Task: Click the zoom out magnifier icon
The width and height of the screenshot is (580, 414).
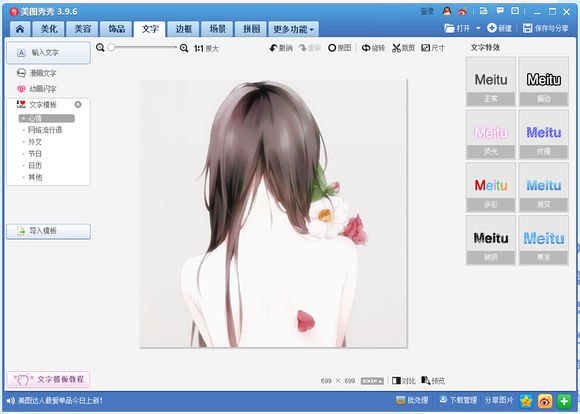Action: [x=100, y=48]
